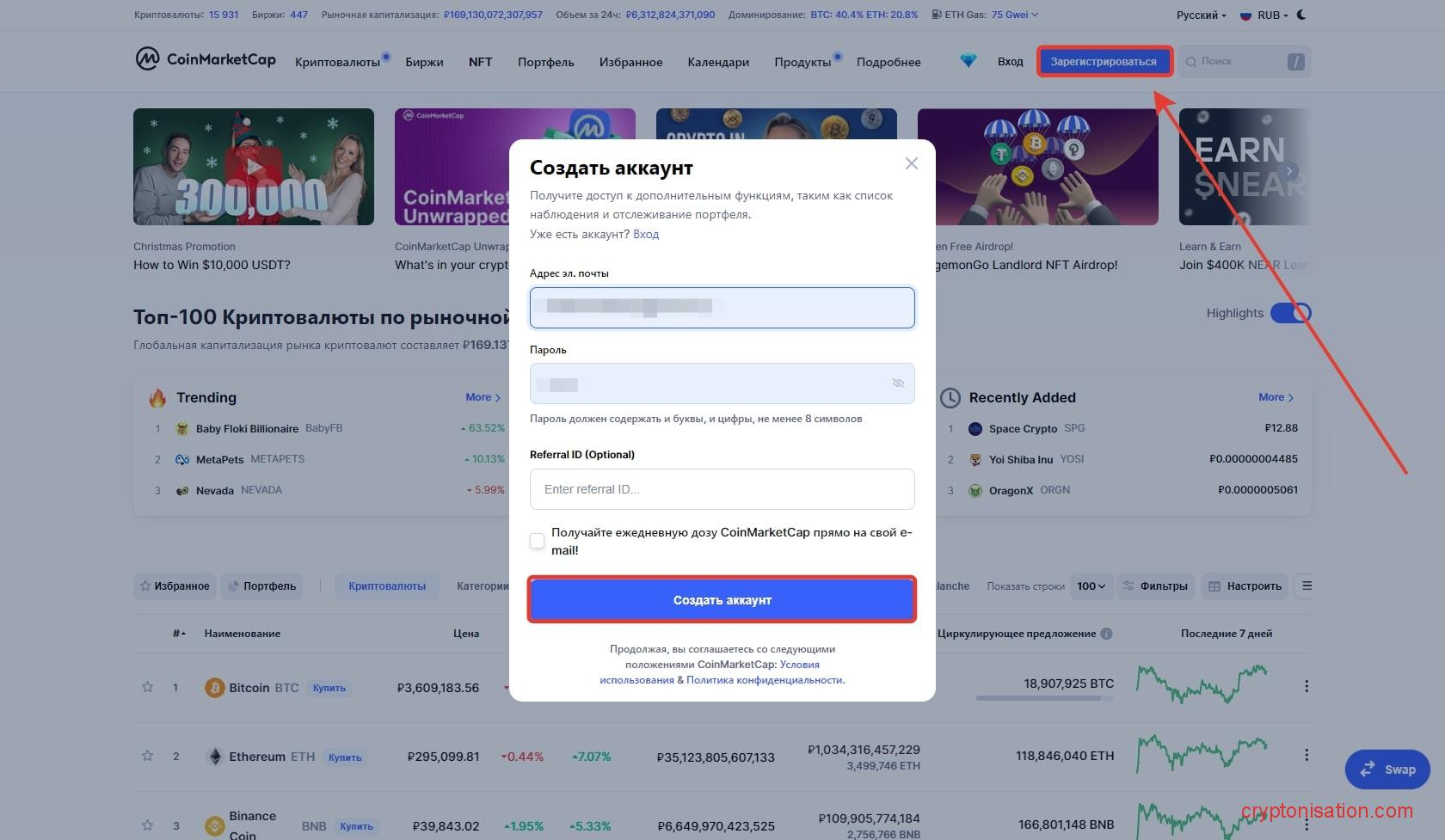1445x840 pixels.
Task: Click the Referral ID input field
Action: 722,489
